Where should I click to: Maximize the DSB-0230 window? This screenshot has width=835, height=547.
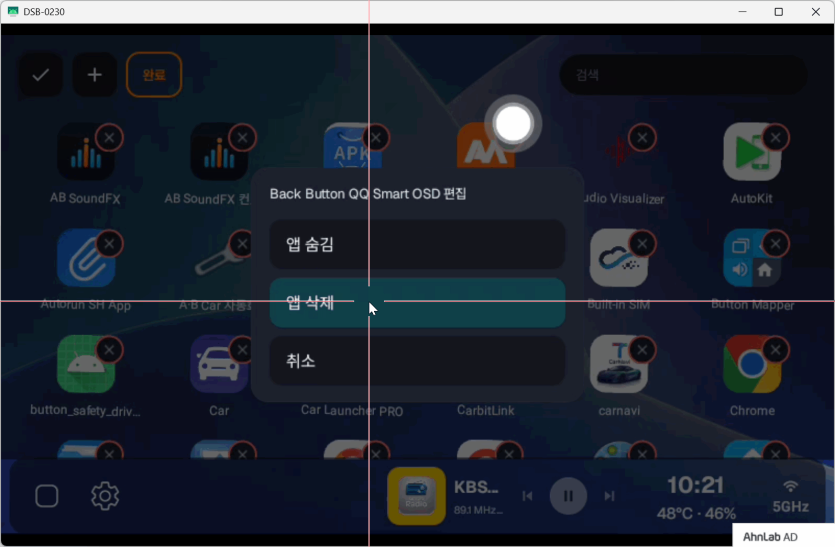pos(779,12)
